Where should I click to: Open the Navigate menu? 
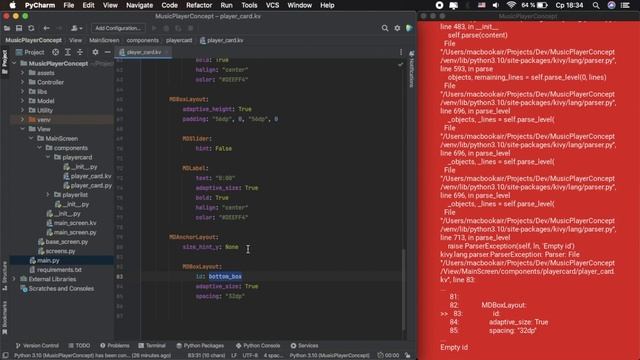[139, 5]
